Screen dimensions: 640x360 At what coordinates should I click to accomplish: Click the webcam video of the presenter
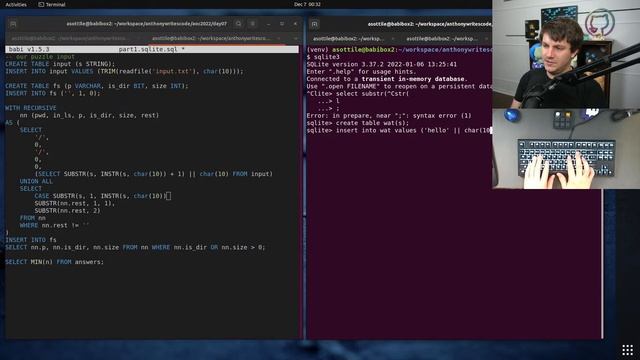(x=566, y=54)
